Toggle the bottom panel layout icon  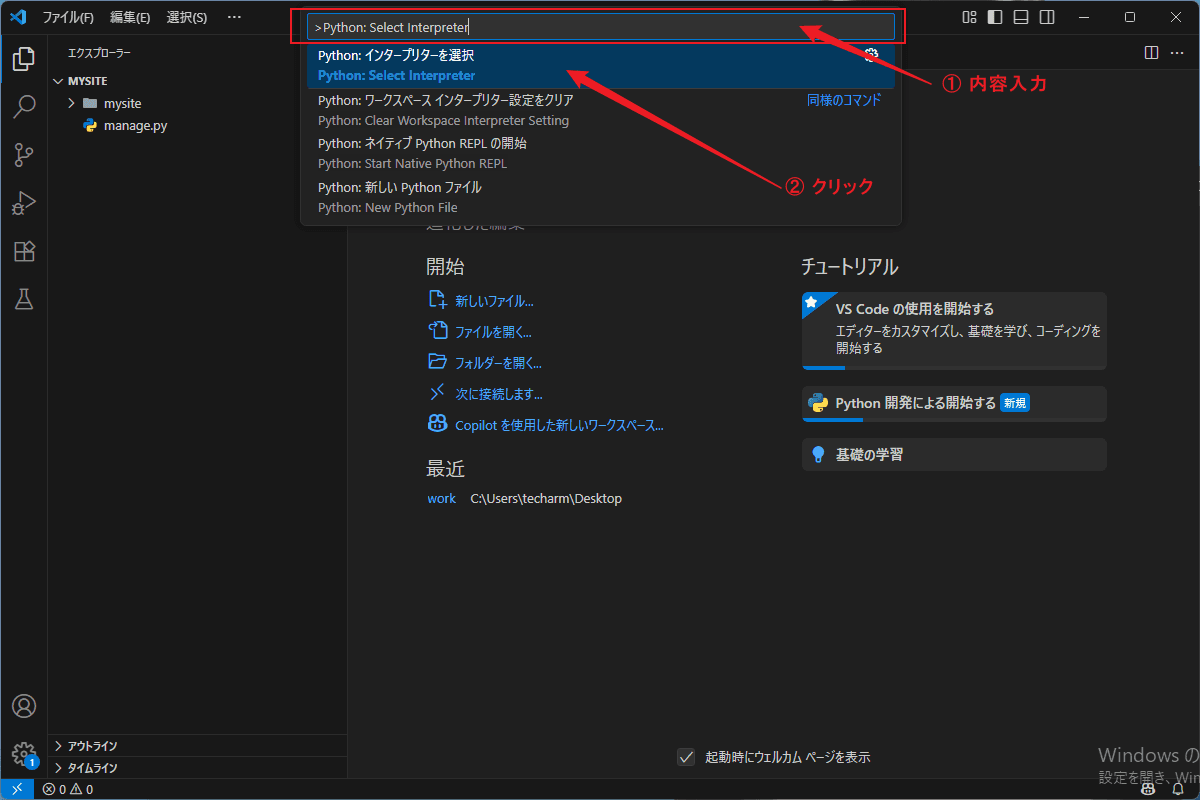[1021, 17]
